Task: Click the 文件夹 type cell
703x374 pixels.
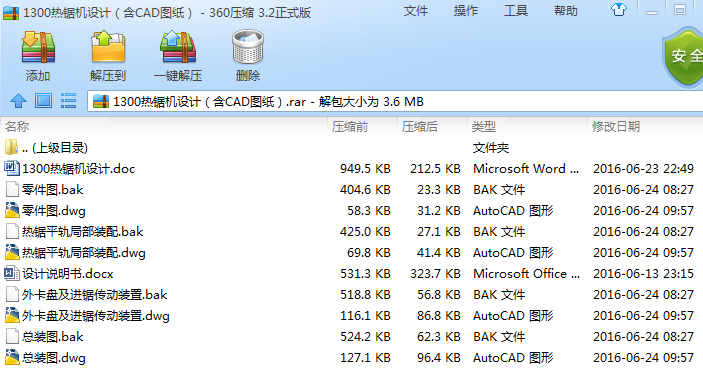Action: [491, 148]
